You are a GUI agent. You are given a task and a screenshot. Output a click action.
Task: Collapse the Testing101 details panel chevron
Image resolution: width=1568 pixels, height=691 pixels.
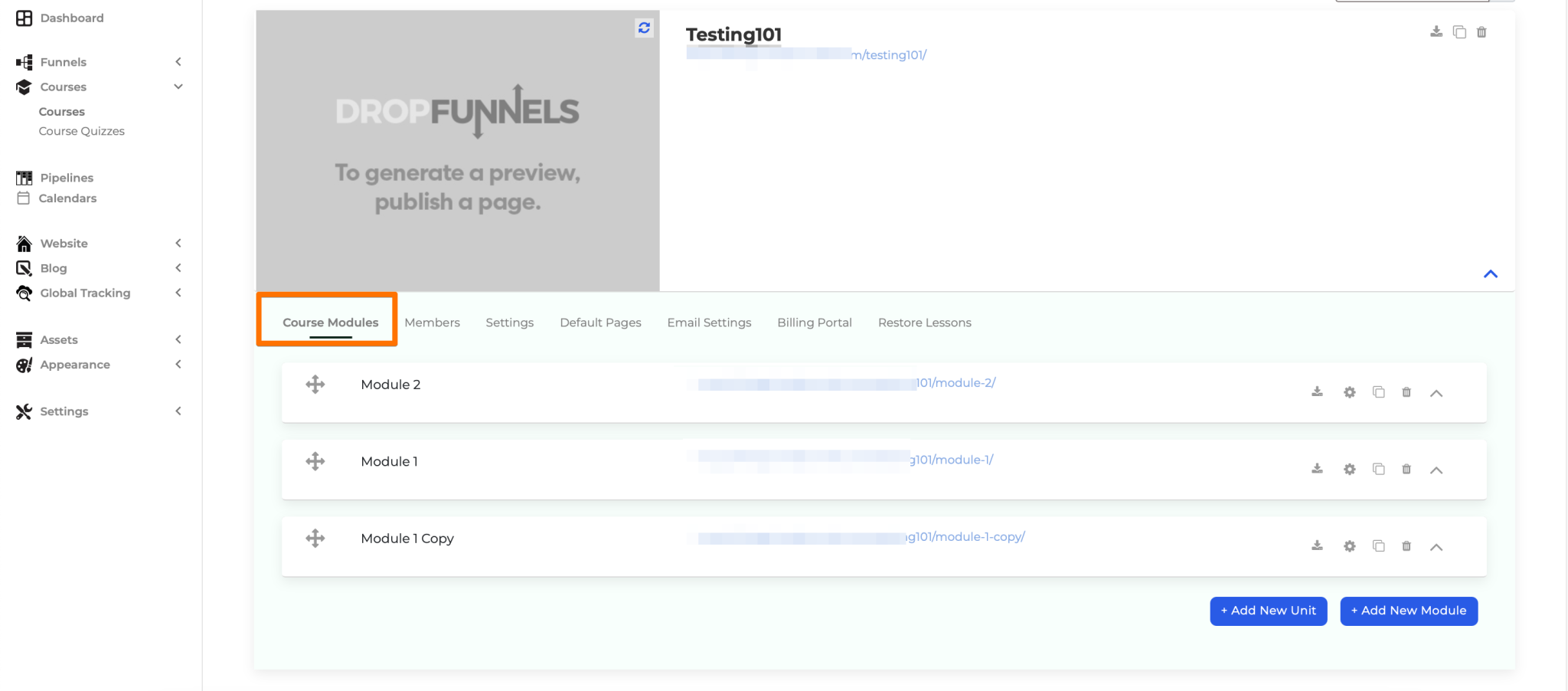(1491, 273)
